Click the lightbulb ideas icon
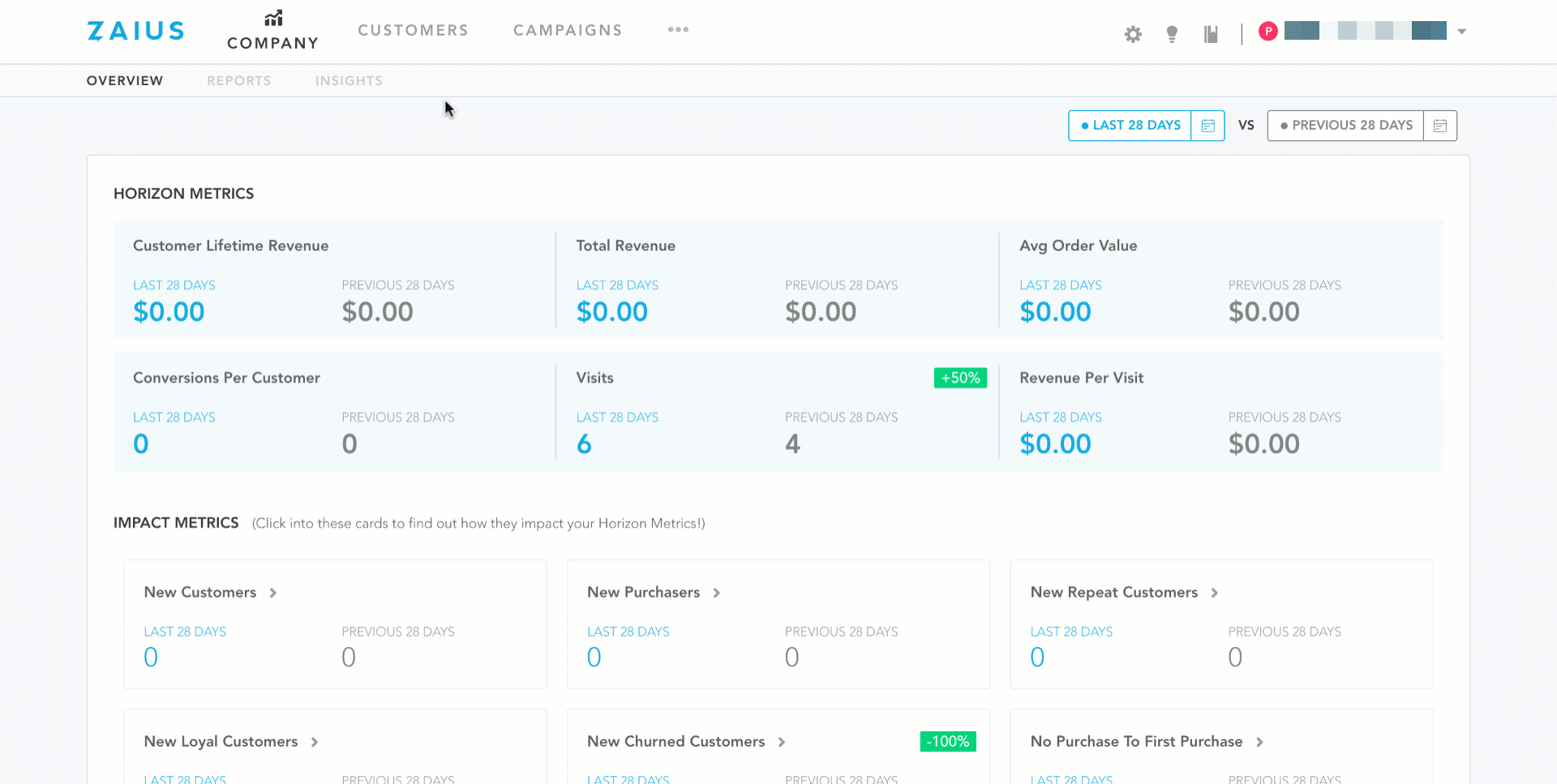The height and width of the screenshot is (784, 1557). [x=1172, y=34]
